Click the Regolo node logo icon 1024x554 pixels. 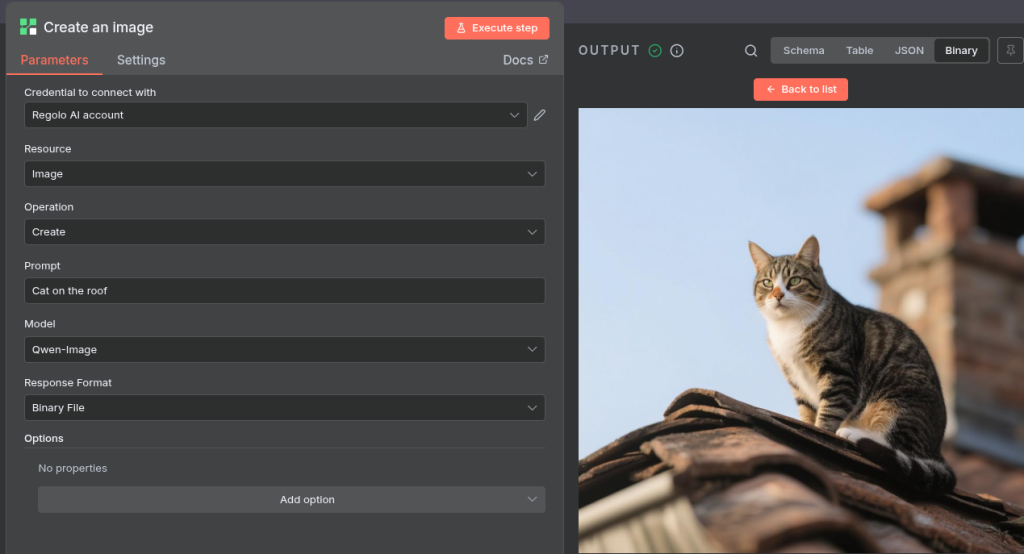[x=28, y=27]
